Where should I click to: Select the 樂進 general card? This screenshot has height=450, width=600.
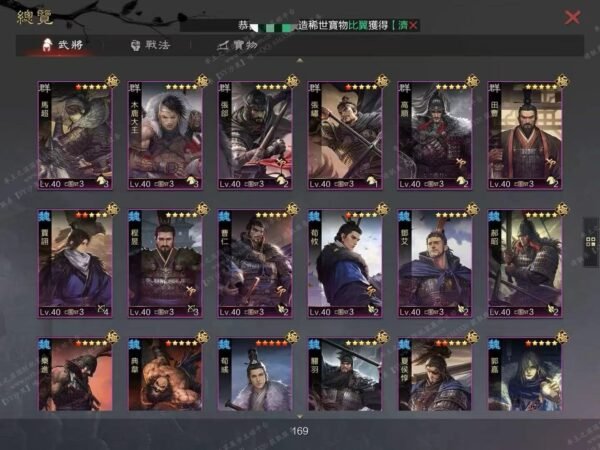[75, 374]
